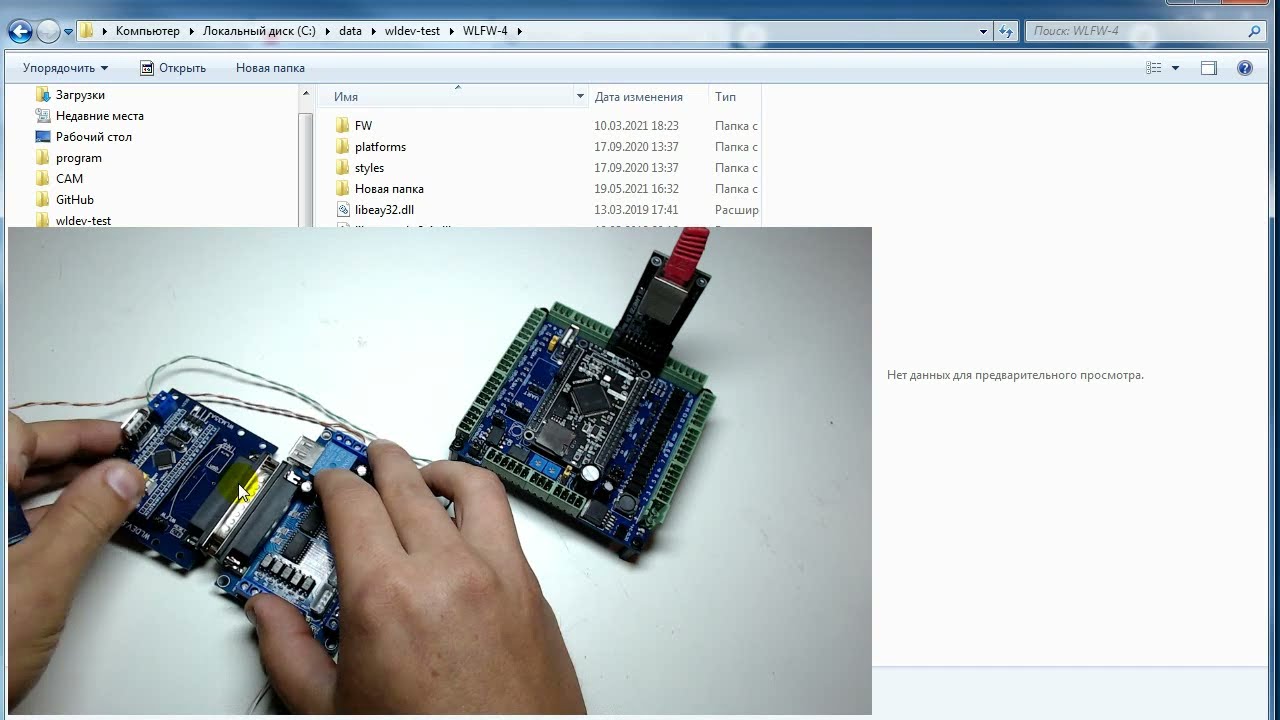1280x720 pixels.
Task: Click the date '19.05.2021 16:32'
Action: click(x=636, y=189)
